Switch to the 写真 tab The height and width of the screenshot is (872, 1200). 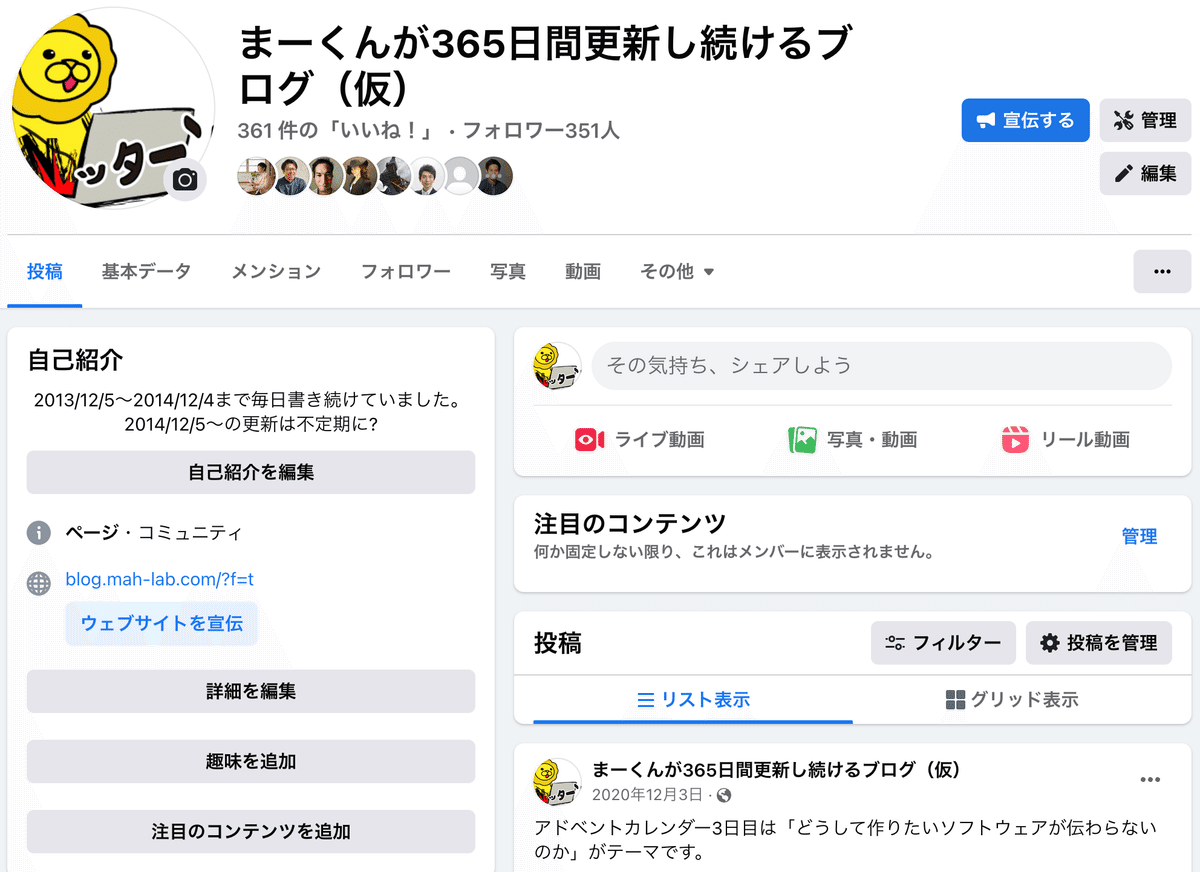coord(508,271)
